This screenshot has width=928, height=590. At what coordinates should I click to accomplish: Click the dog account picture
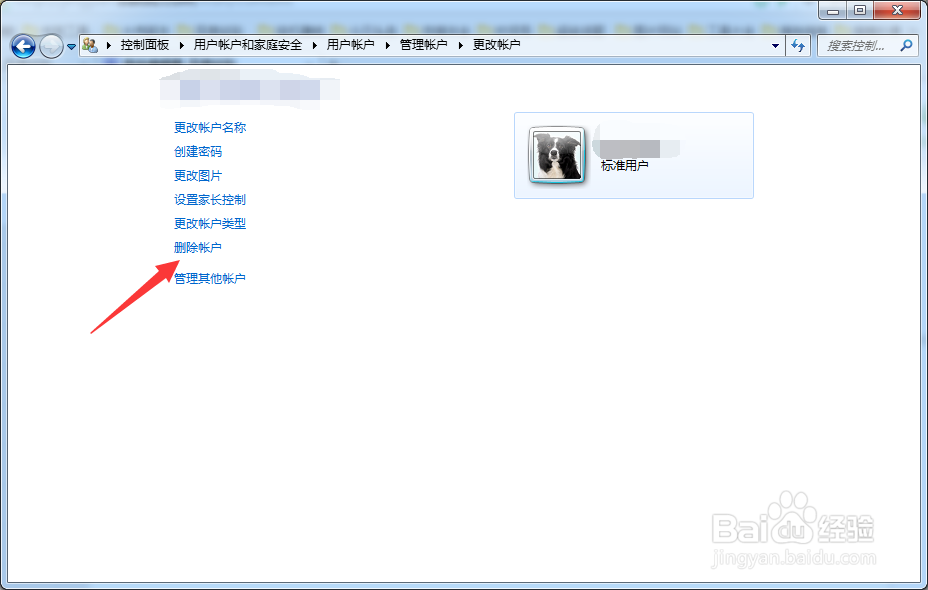pos(557,156)
